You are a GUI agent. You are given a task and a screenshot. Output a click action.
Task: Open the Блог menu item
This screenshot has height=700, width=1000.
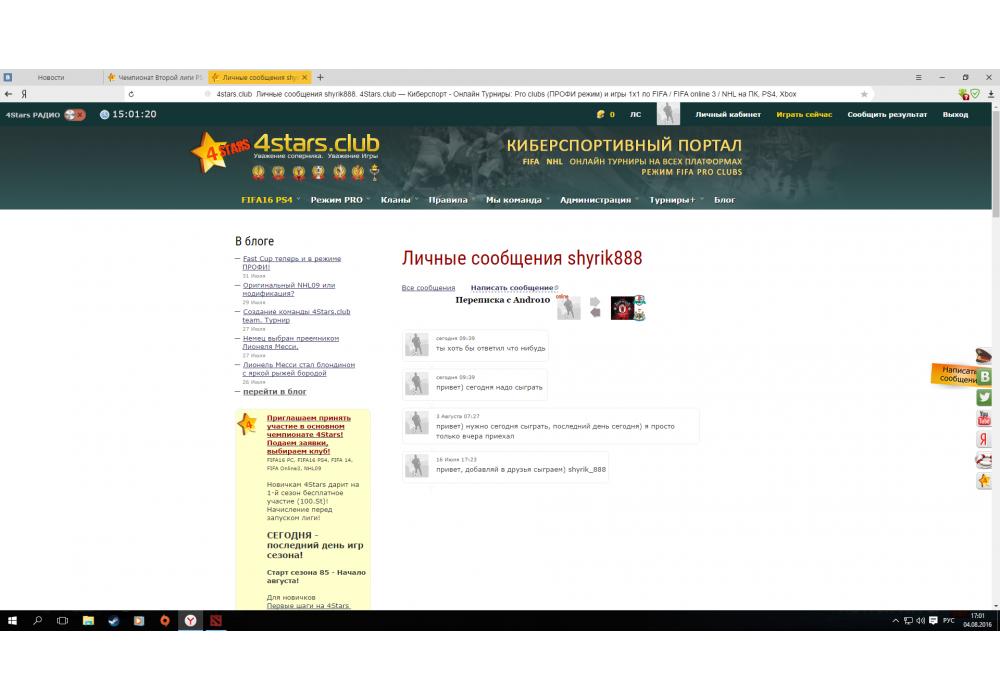coord(724,200)
